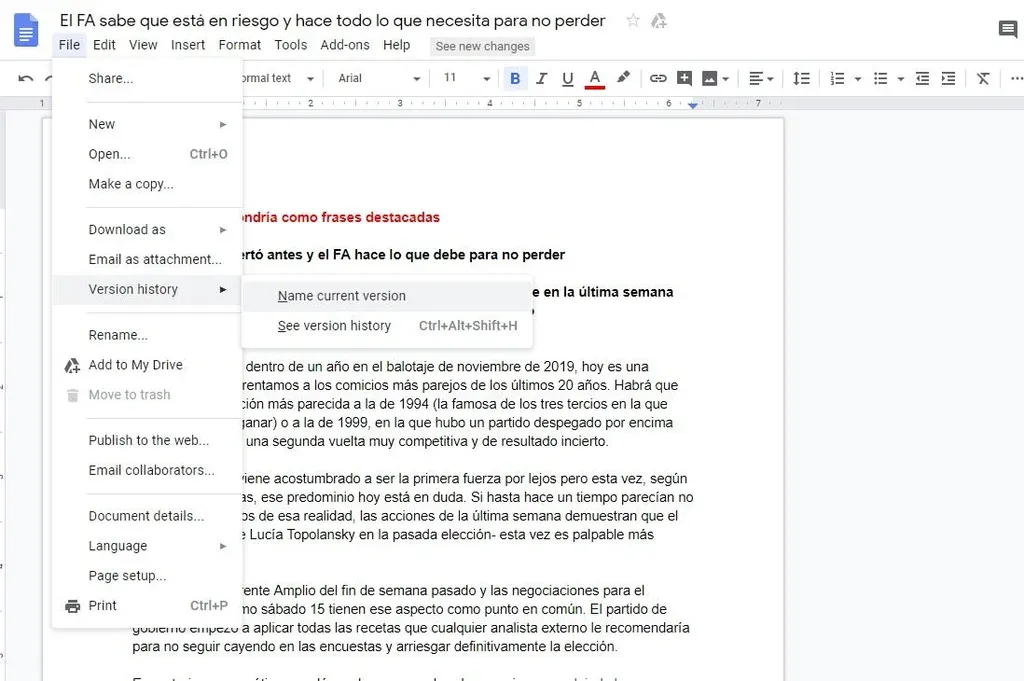
Task: Click the clear formatting icon
Action: [x=983, y=78]
